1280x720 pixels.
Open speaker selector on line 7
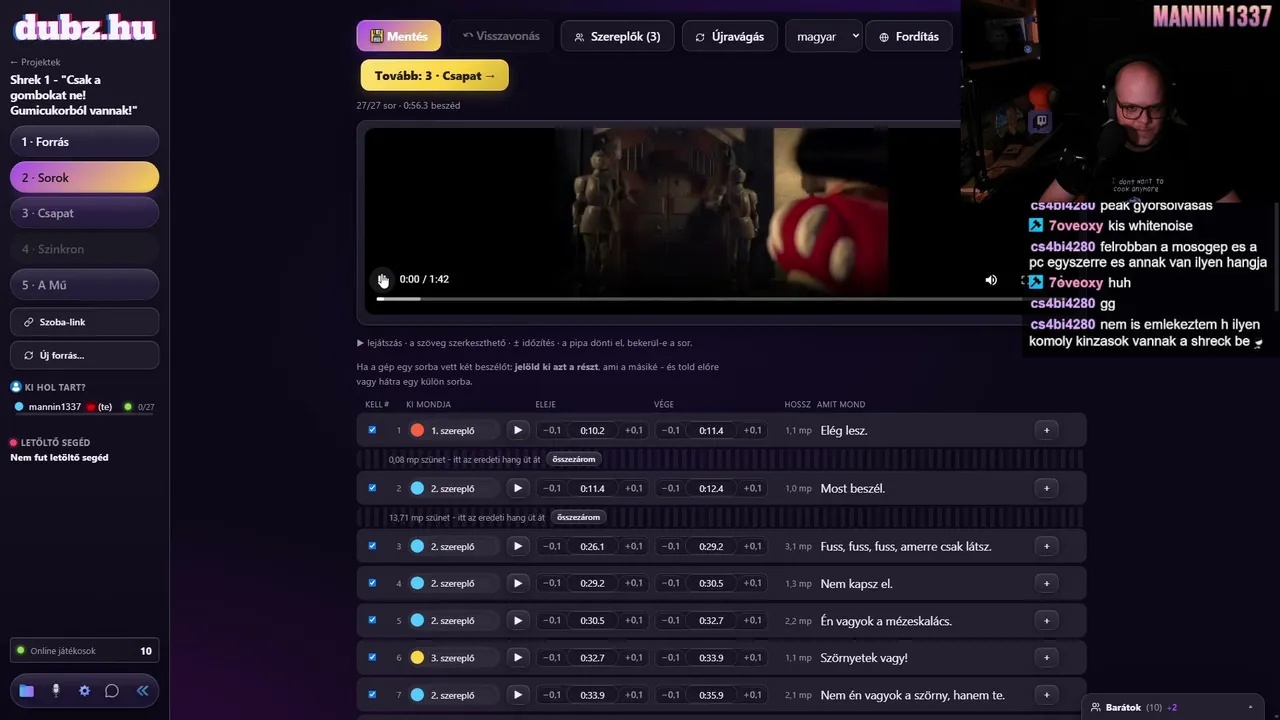[x=453, y=695]
